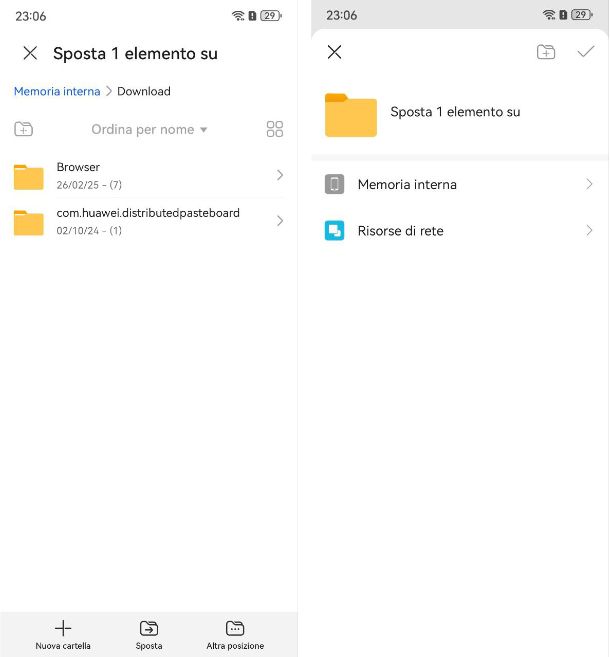Confirm move with the checkmark icon

[x=586, y=52]
